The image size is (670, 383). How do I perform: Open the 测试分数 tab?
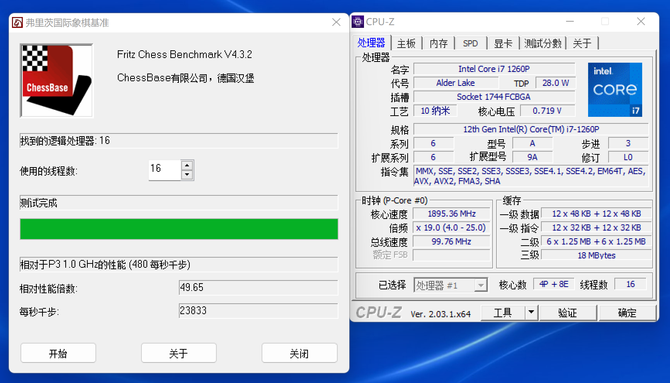click(x=543, y=43)
